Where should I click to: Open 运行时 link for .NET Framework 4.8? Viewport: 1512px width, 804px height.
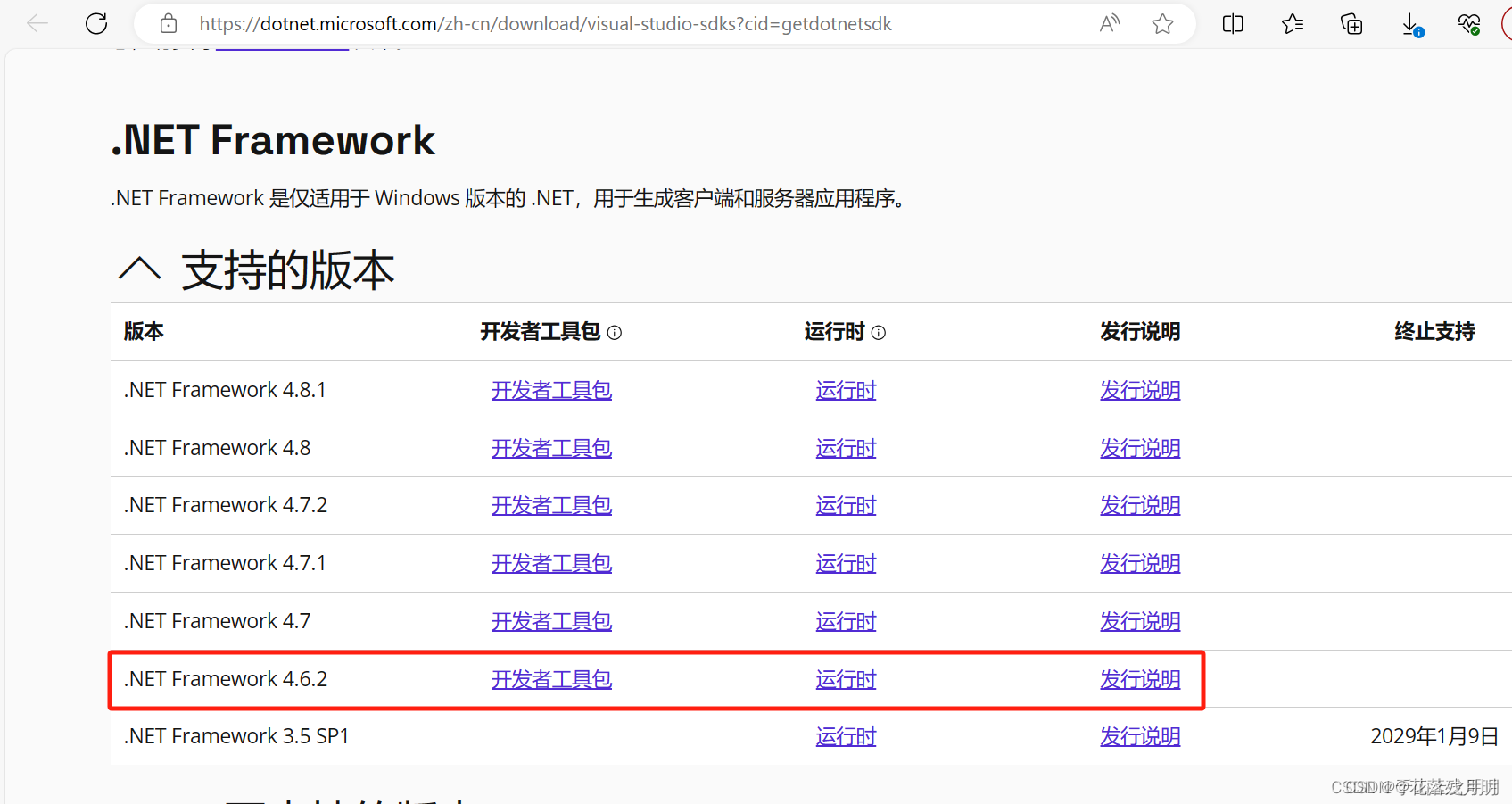coord(846,448)
